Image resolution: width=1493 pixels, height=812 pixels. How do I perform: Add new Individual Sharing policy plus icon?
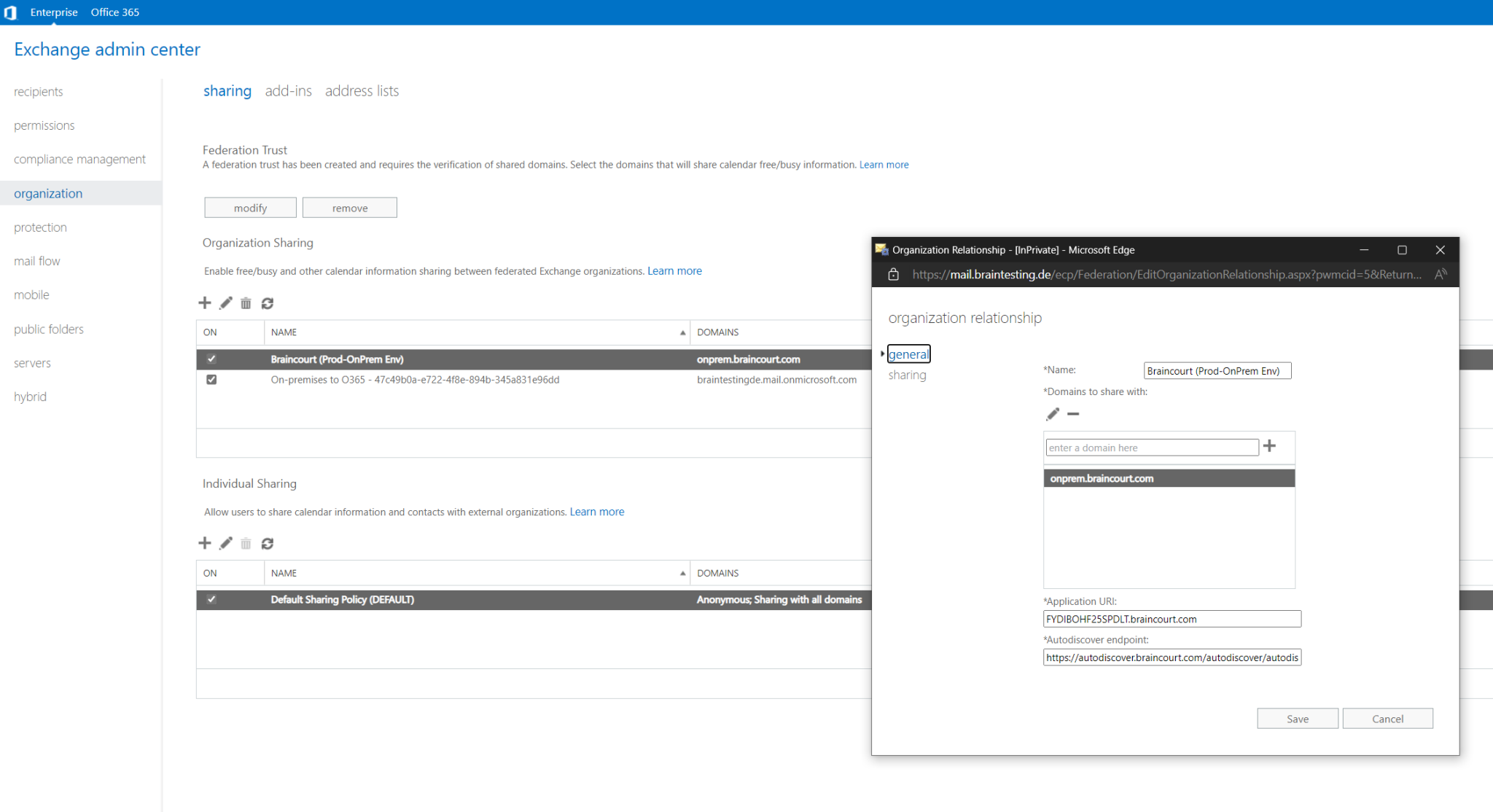205,543
